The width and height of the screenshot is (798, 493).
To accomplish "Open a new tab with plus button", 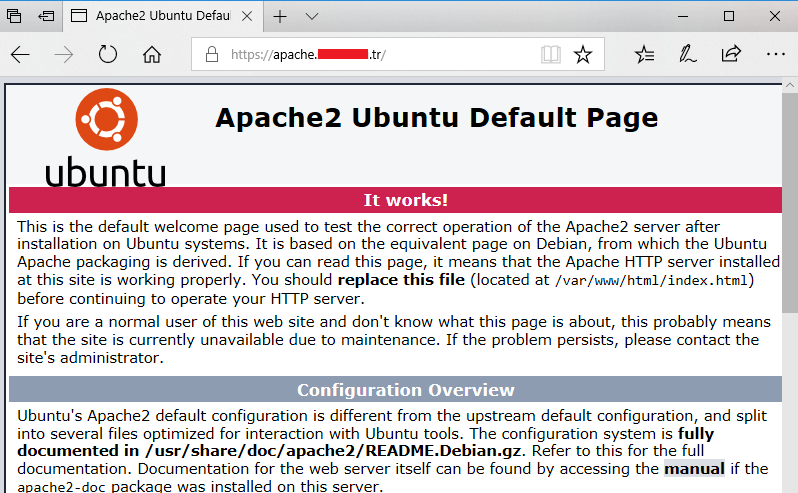I will tap(280, 16).
